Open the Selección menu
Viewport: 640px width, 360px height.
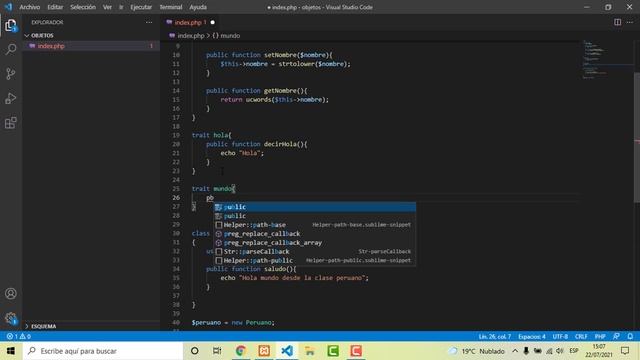[83, 7]
